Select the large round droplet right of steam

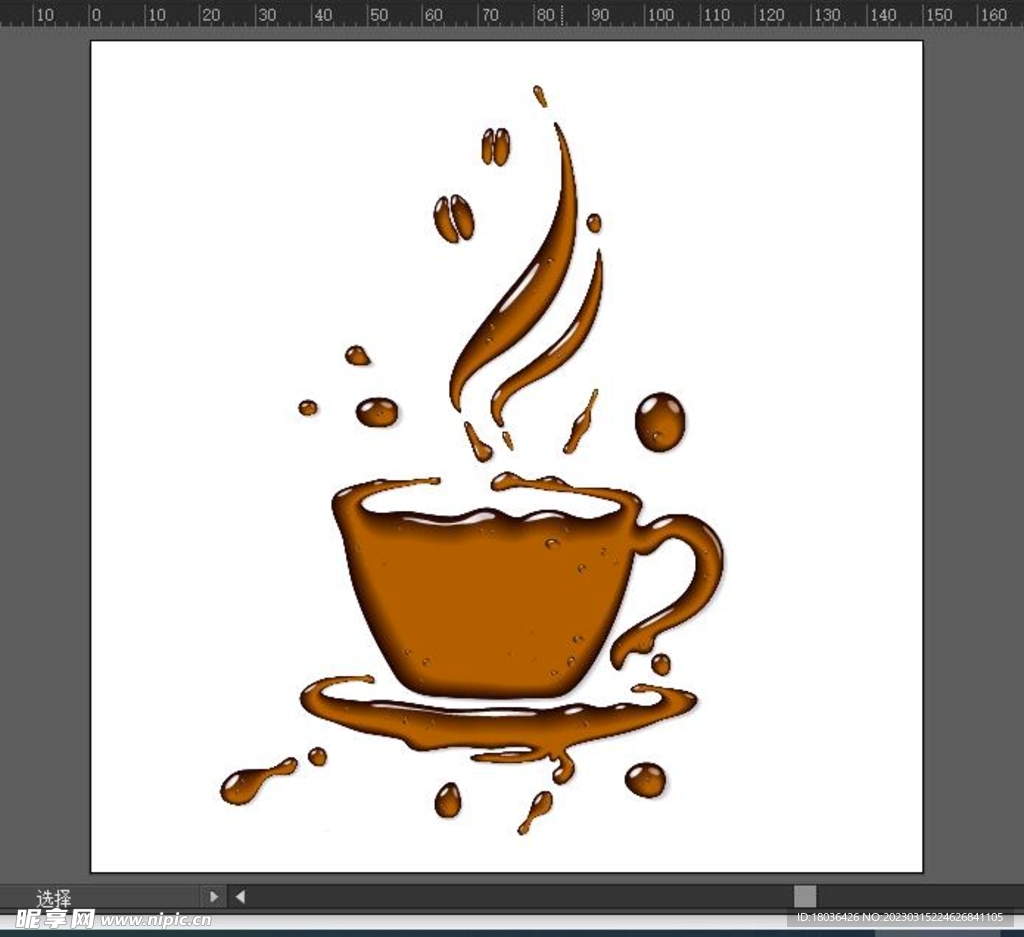[660, 421]
